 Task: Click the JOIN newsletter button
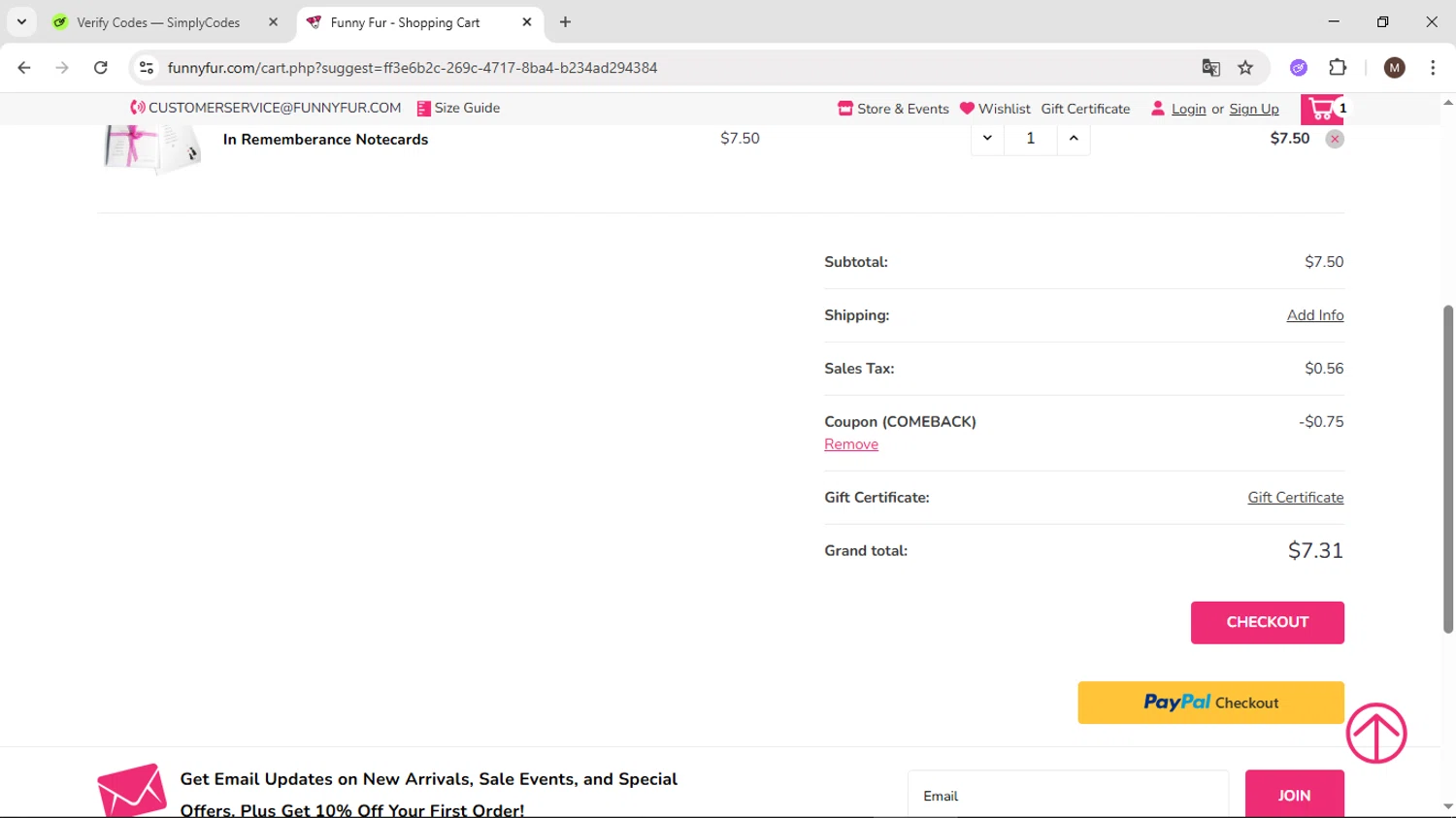tap(1294, 795)
